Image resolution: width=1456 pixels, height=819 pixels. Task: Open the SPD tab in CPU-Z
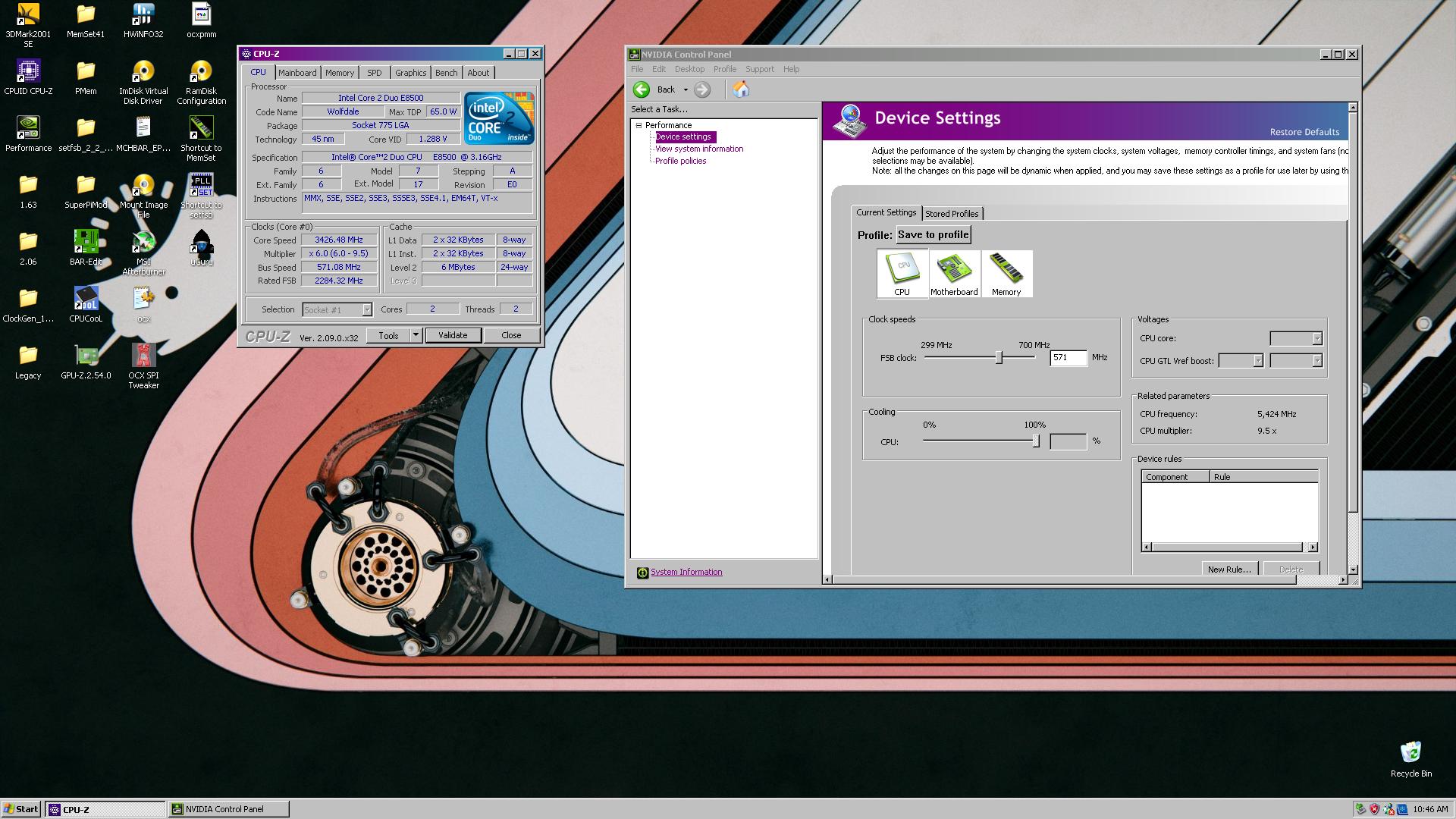coord(375,73)
